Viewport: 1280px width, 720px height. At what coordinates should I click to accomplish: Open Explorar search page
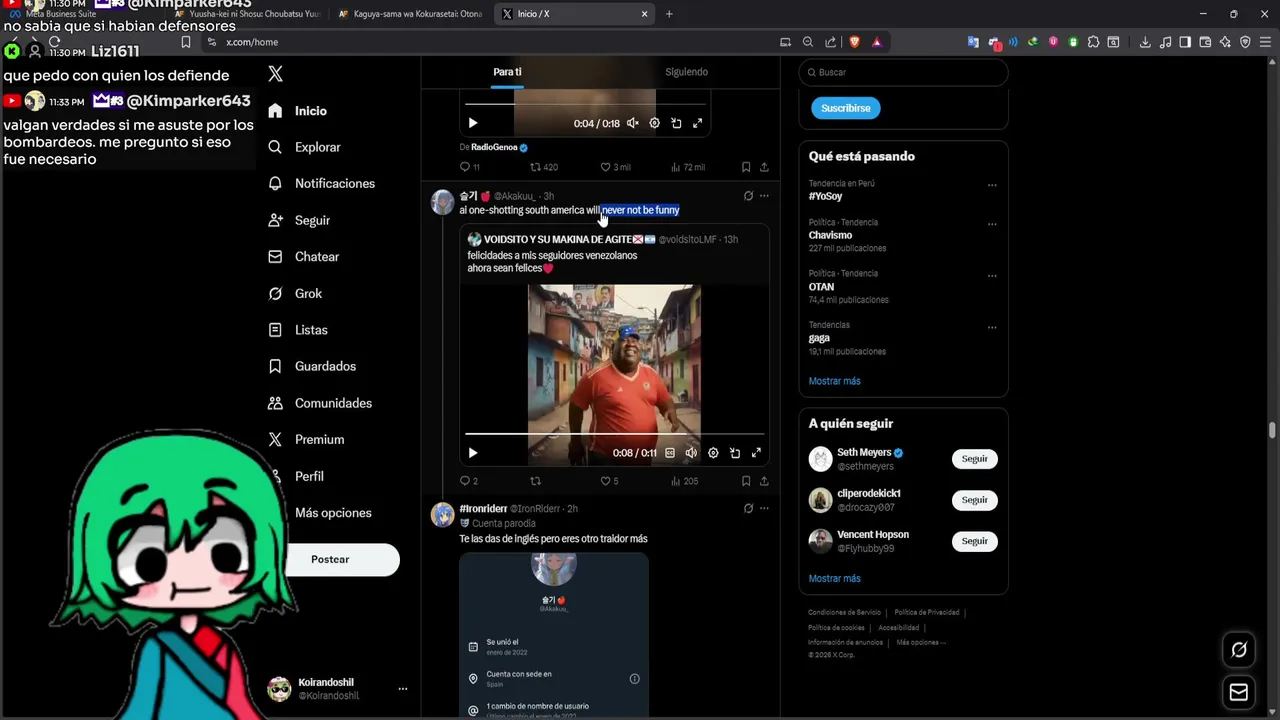304,147
